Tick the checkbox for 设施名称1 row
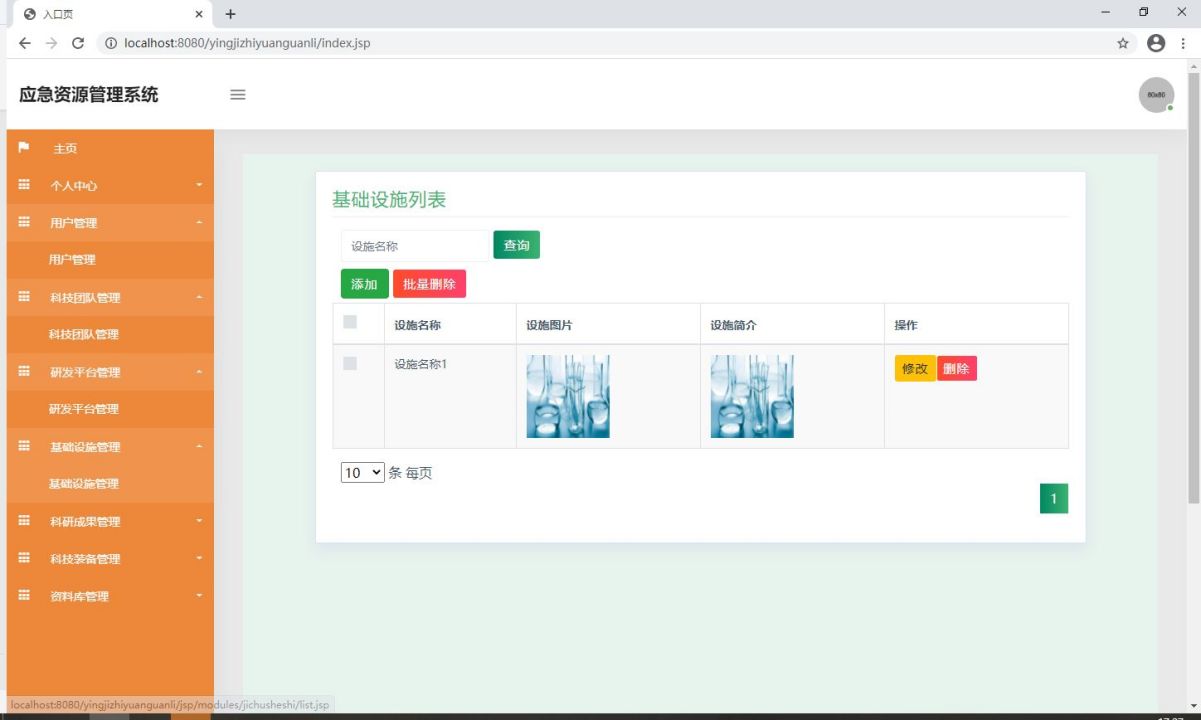This screenshot has width=1201, height=720. pos(350,363)
